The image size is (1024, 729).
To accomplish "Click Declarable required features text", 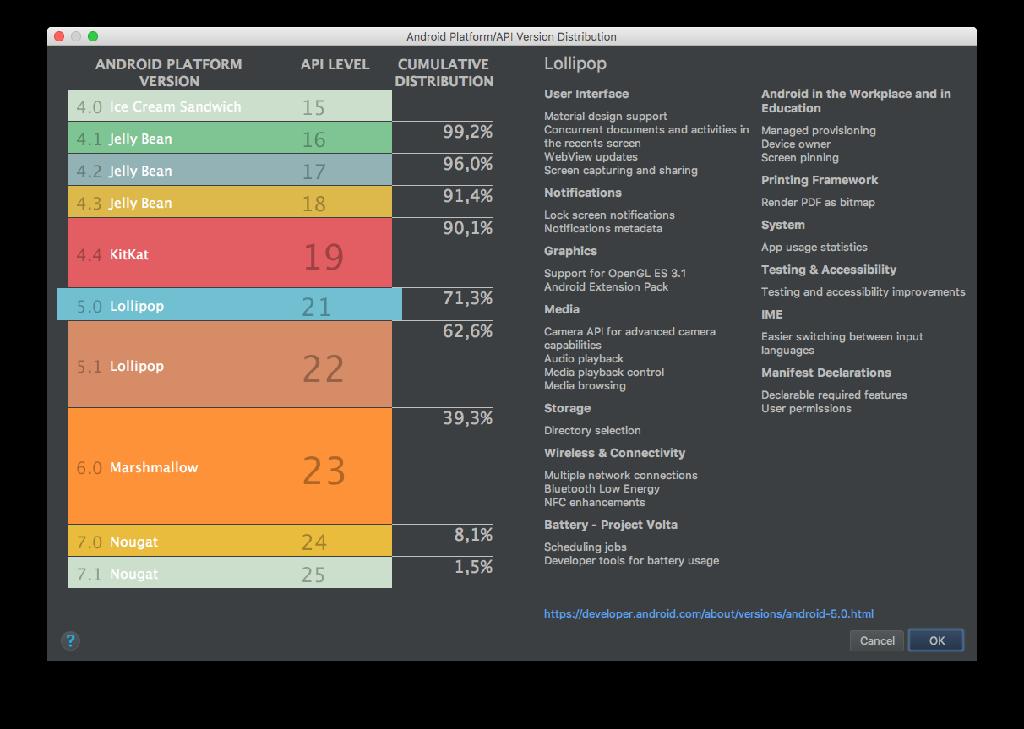I will click(x=834, y=395).
